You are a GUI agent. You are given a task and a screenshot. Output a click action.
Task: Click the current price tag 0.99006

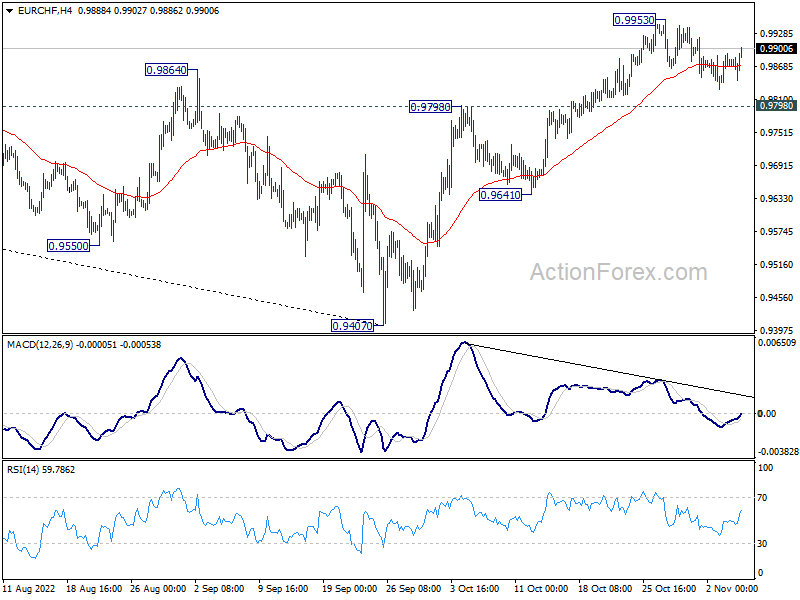[x=777, y=48]
